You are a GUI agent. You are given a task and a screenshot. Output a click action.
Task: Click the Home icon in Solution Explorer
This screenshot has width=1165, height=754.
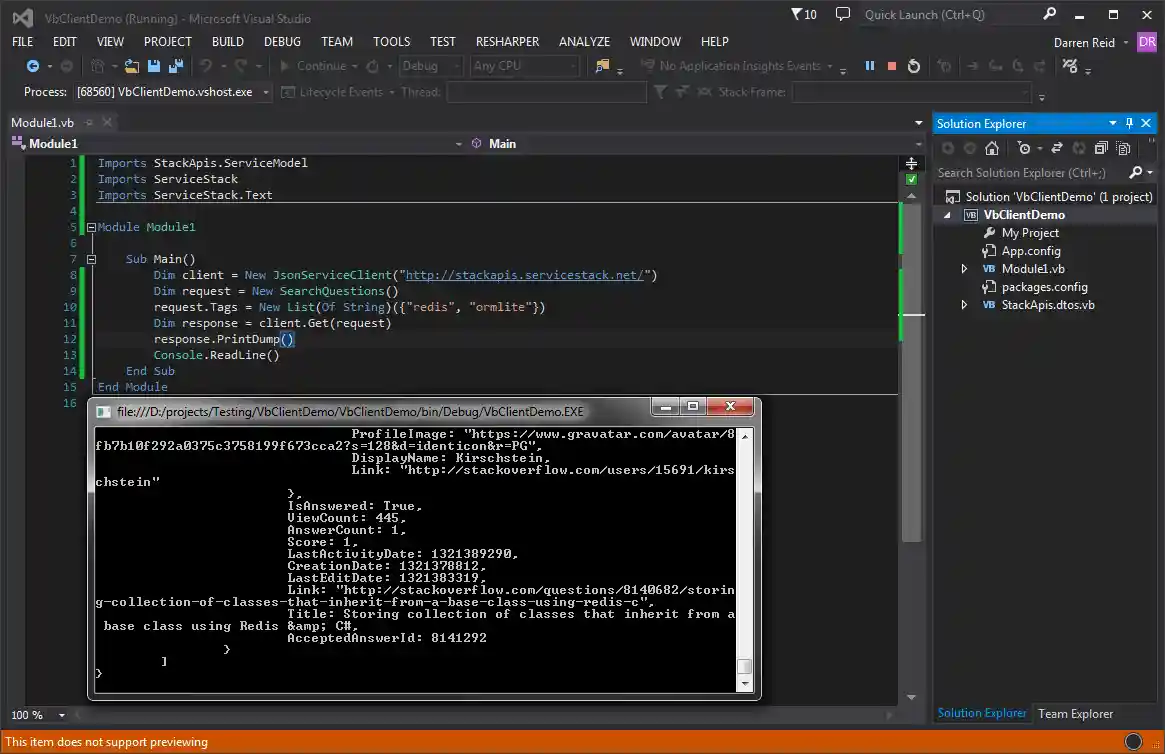point(991,147)
